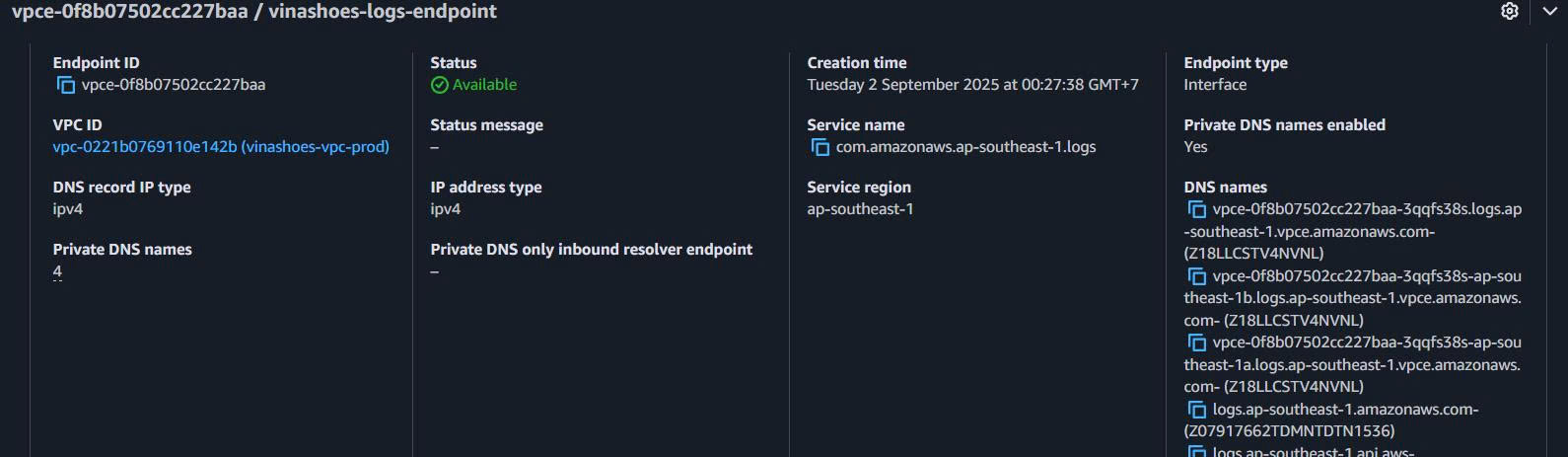Click the Private DNS names enabled Yes value

(x=1195, y=147)
